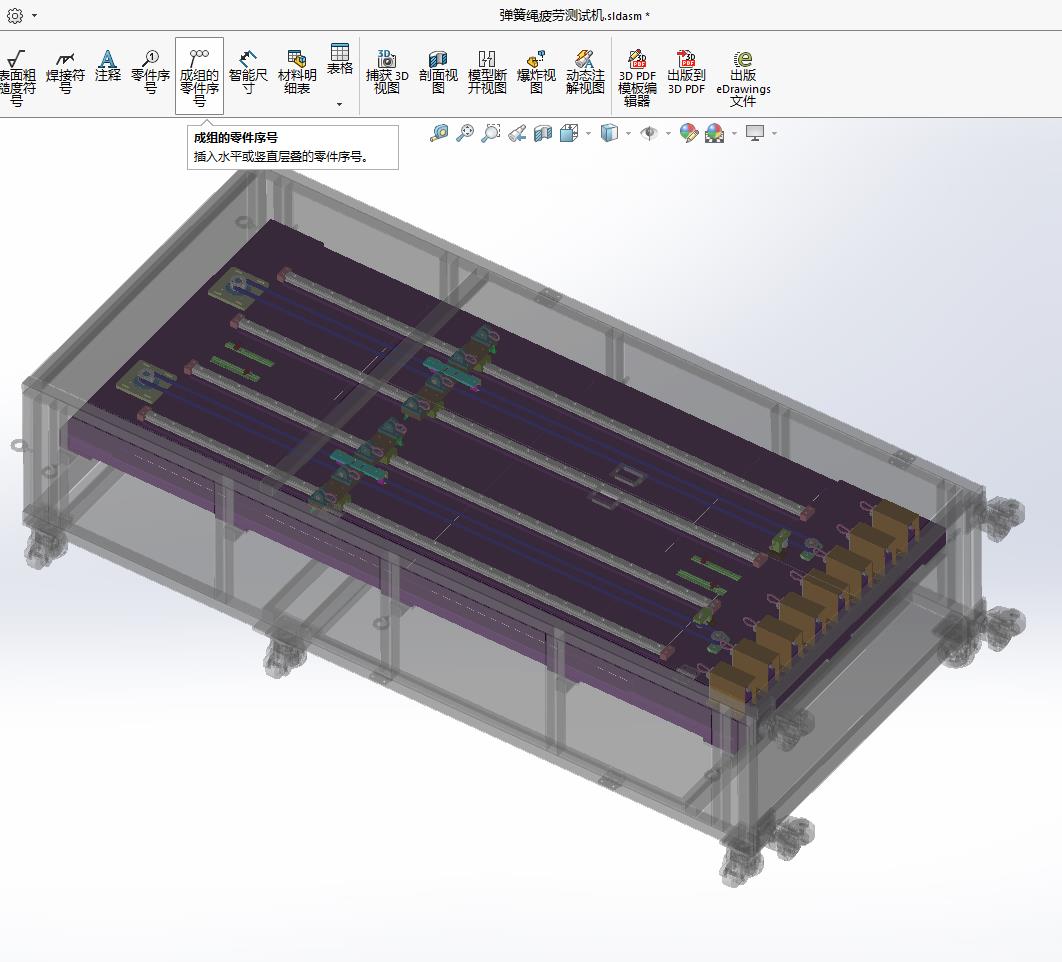
Task: Expand the Apply Scene dropdown arrow
Action: click(734, 133)
